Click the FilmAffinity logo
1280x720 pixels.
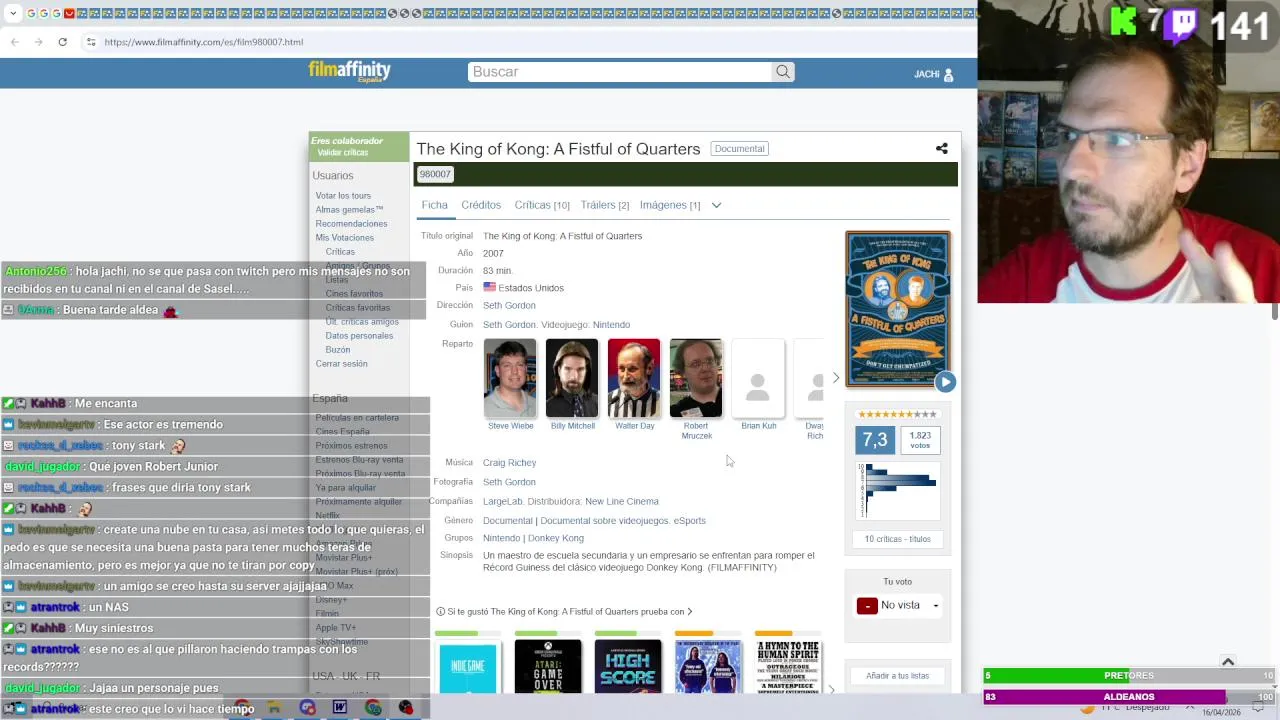(x=349, y=71)
